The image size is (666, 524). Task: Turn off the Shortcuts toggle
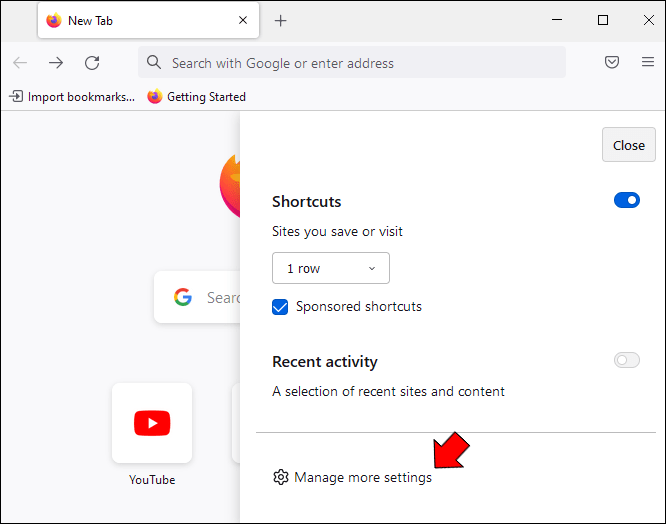pos(627,201)
